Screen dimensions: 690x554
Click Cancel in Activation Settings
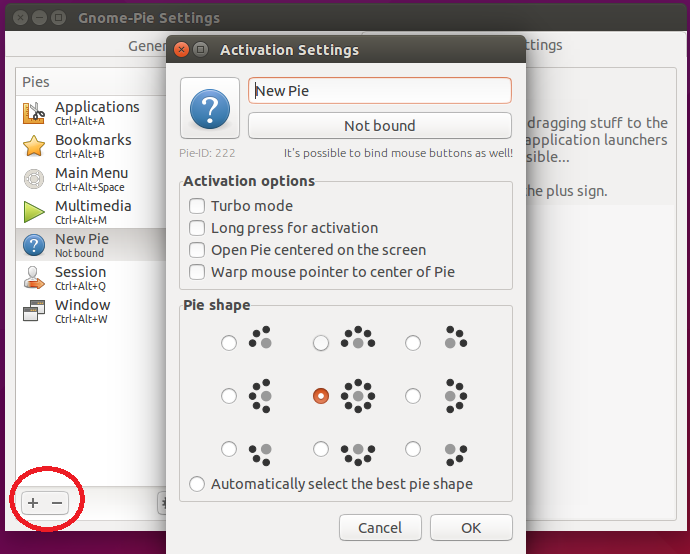(x=380, y=527)
